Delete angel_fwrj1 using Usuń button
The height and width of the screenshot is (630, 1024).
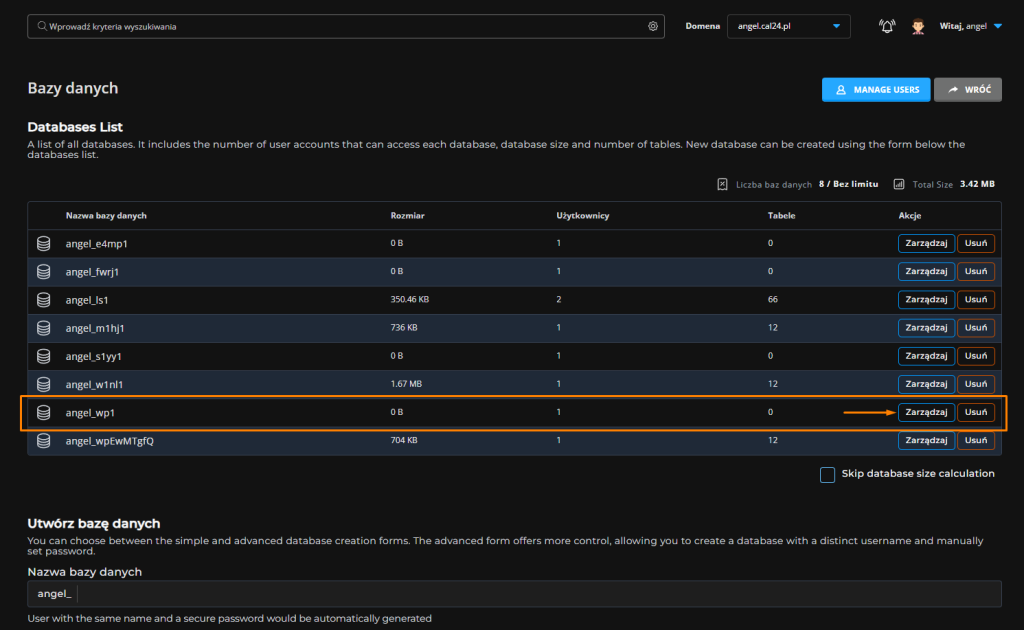(x=976, y=272)
